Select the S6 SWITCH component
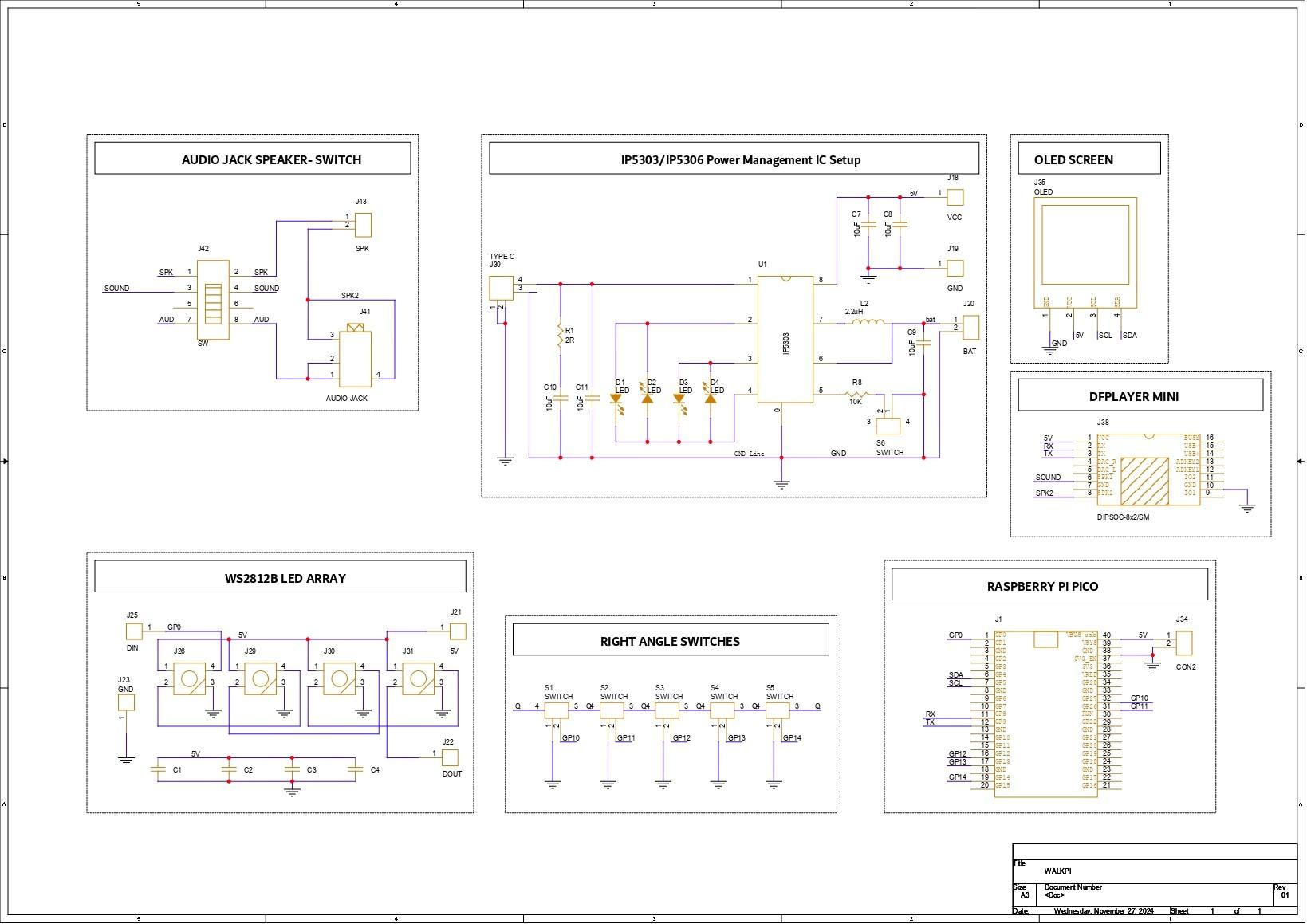This screenshot has width=1307, height=924. click(888, 426)
